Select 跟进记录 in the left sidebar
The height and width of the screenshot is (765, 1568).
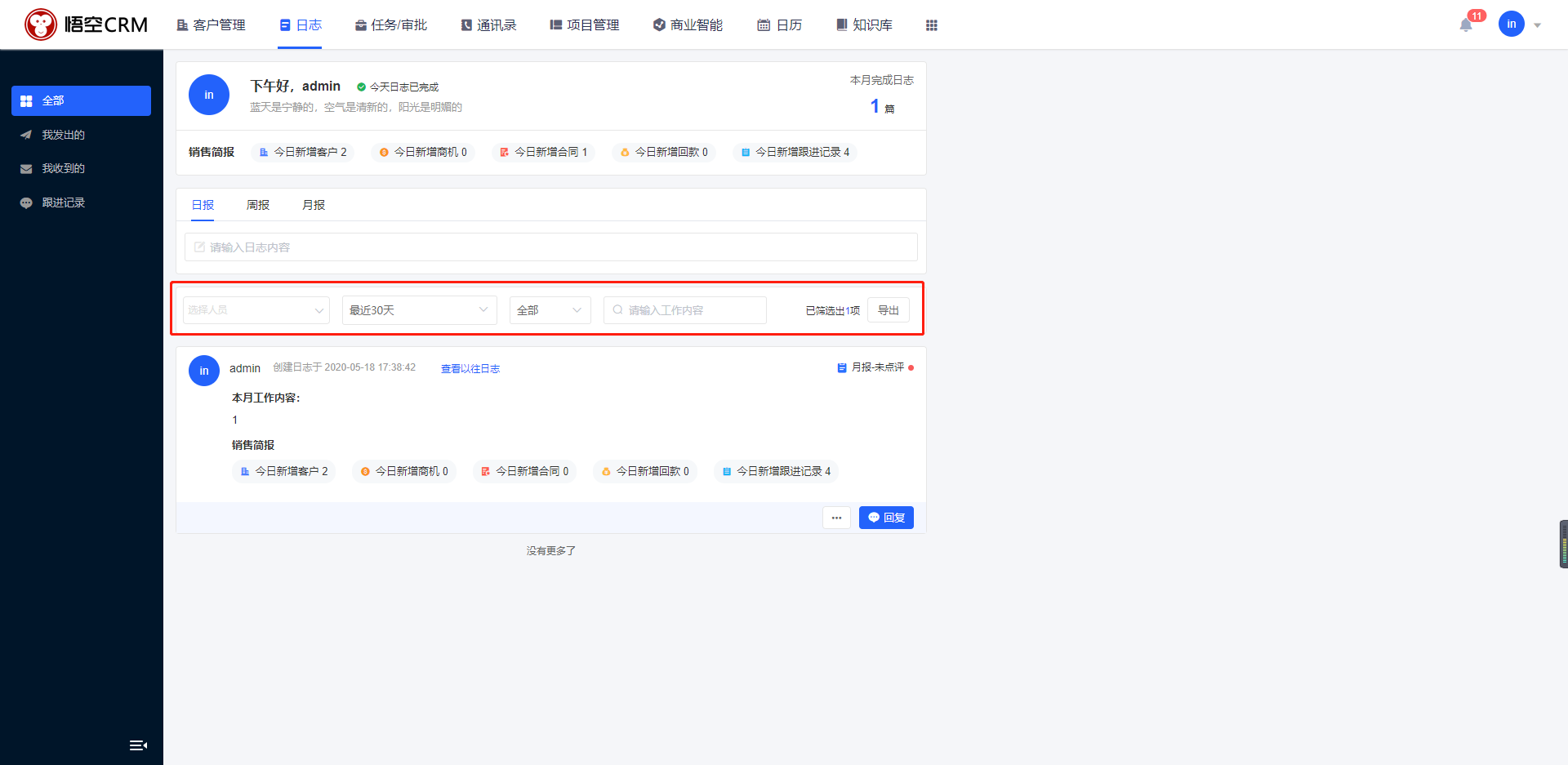point(81,202)
